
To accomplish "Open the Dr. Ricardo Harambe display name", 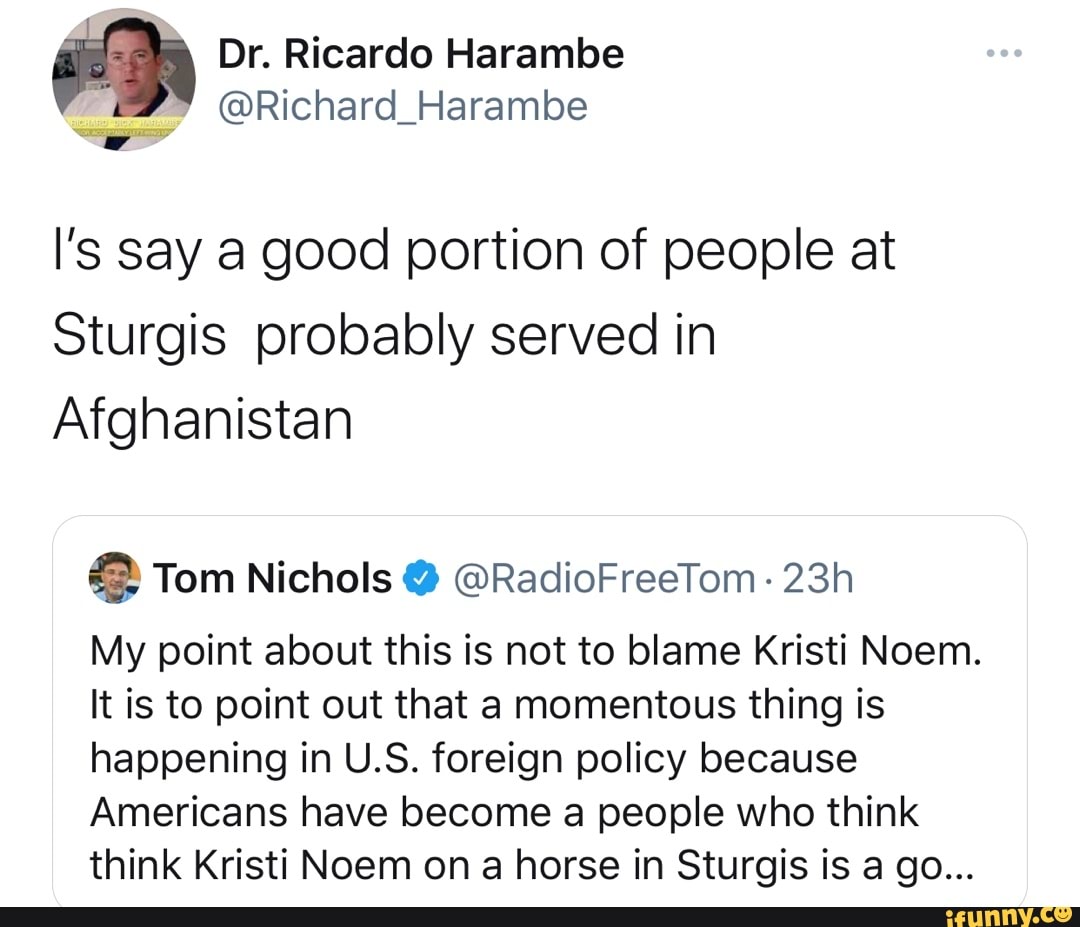I will (x=420, y=54).
